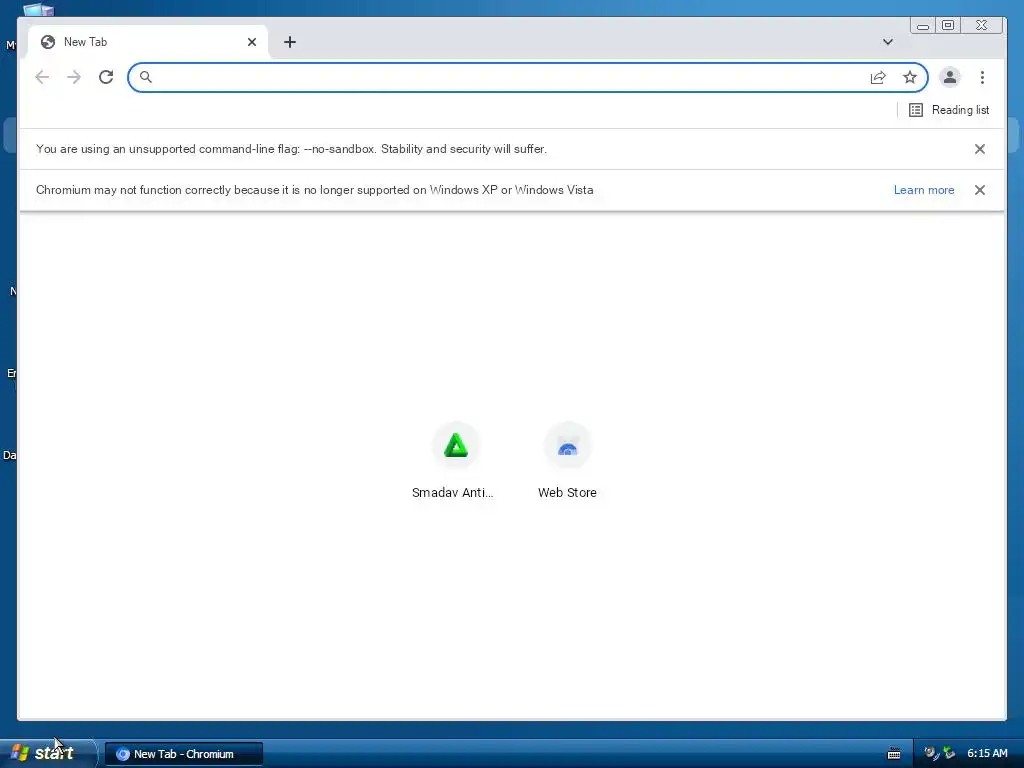Viewport: 1024px width, 768px height.
Task: Open the Learn more link
Action: click(x=923, y=190)
